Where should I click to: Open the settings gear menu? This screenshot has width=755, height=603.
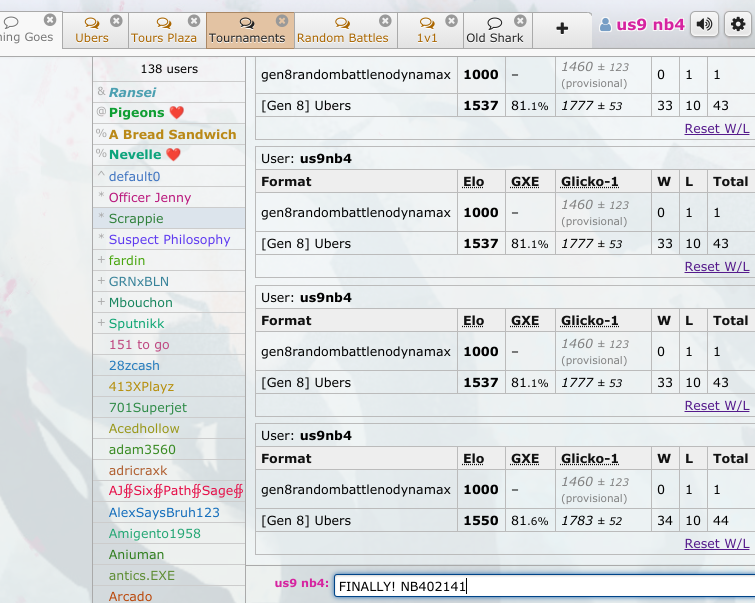[x=738, y=24]
